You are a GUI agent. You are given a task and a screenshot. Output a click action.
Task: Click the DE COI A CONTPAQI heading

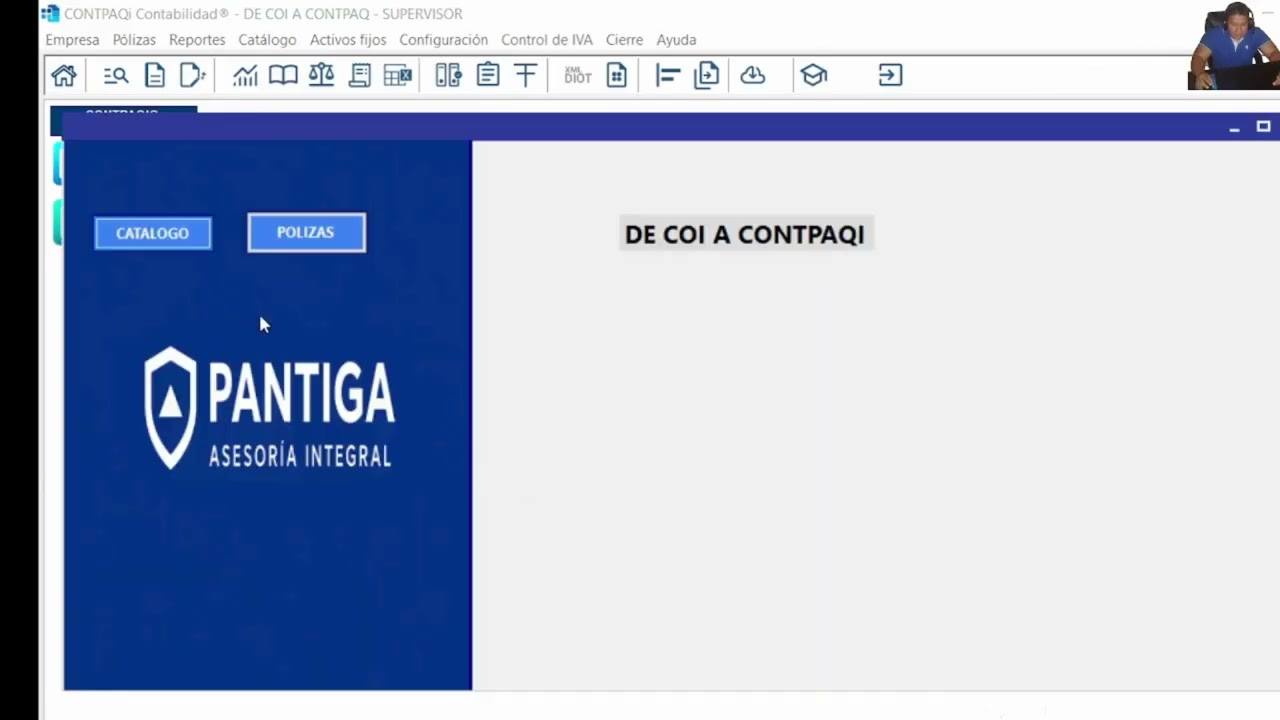coord(745,235)
